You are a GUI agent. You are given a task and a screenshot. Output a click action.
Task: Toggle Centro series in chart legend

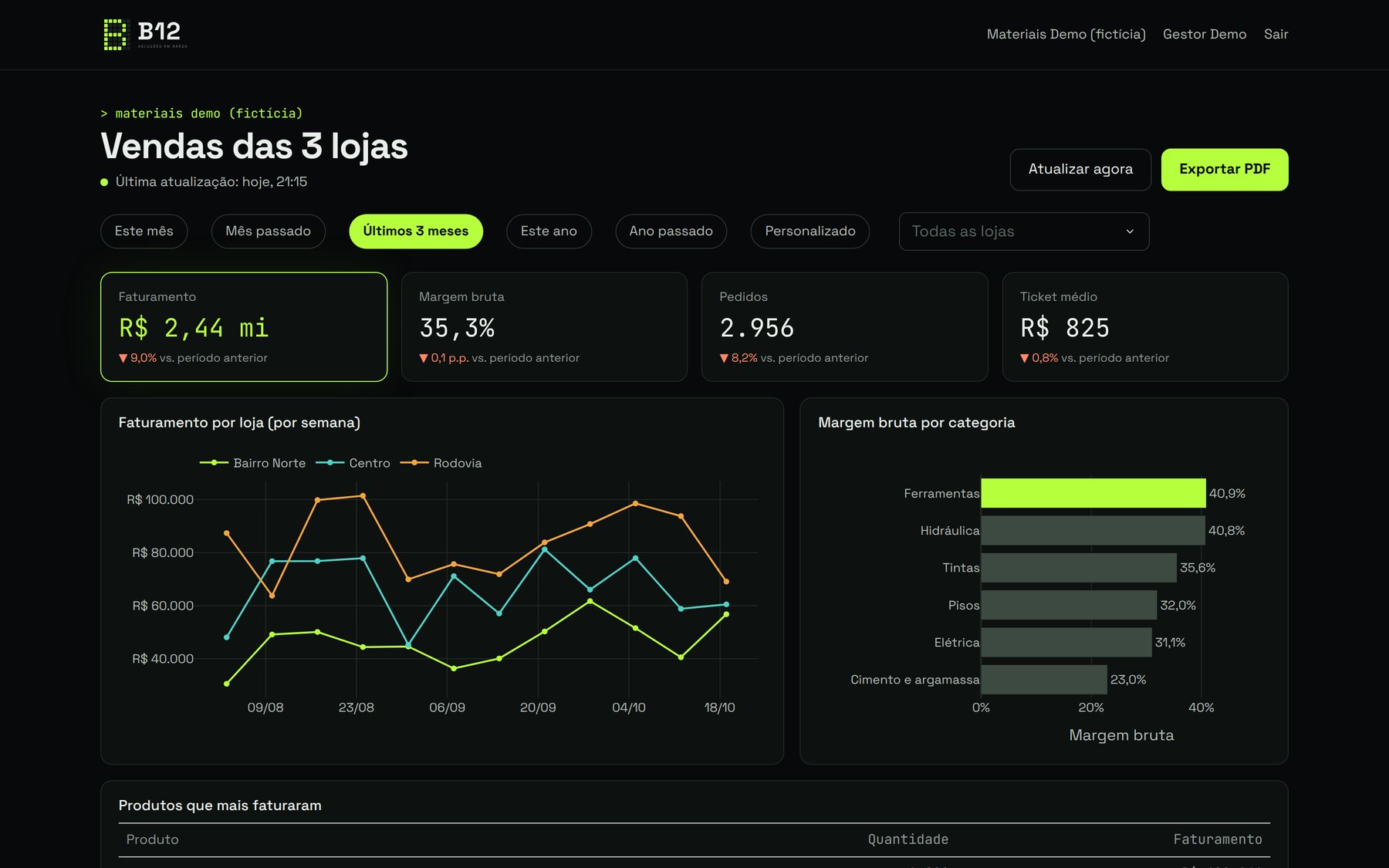[x=353, y=463]
